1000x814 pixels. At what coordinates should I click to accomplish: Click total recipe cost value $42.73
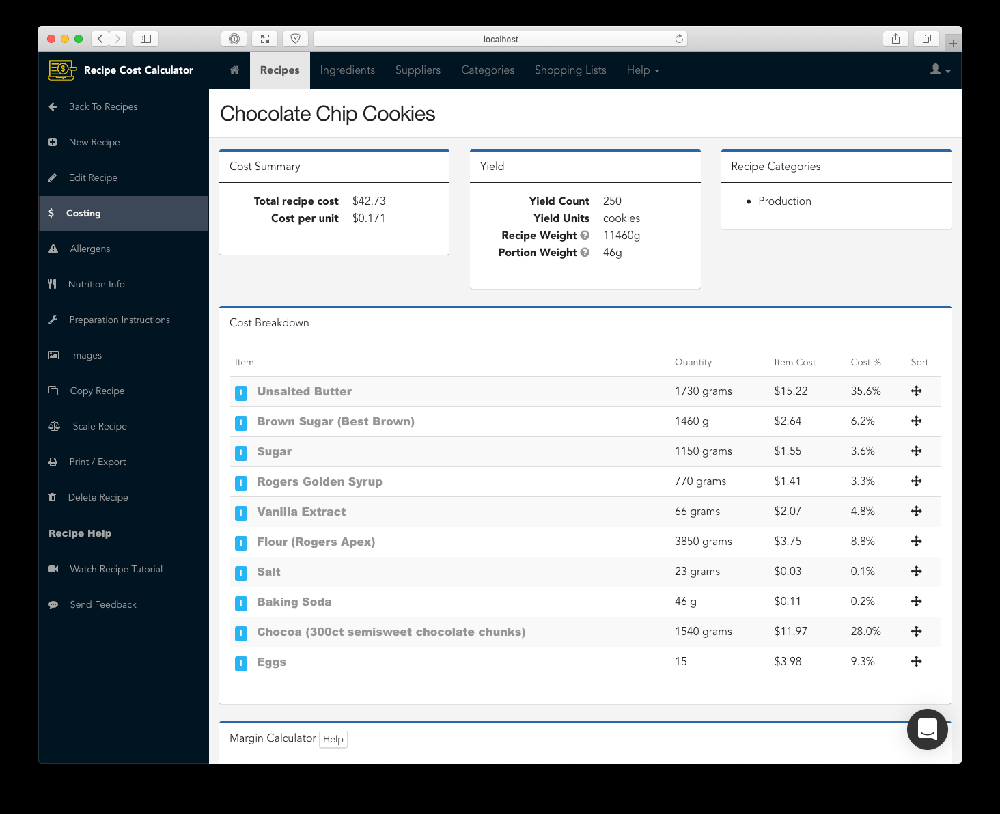[x=369, y=201]
